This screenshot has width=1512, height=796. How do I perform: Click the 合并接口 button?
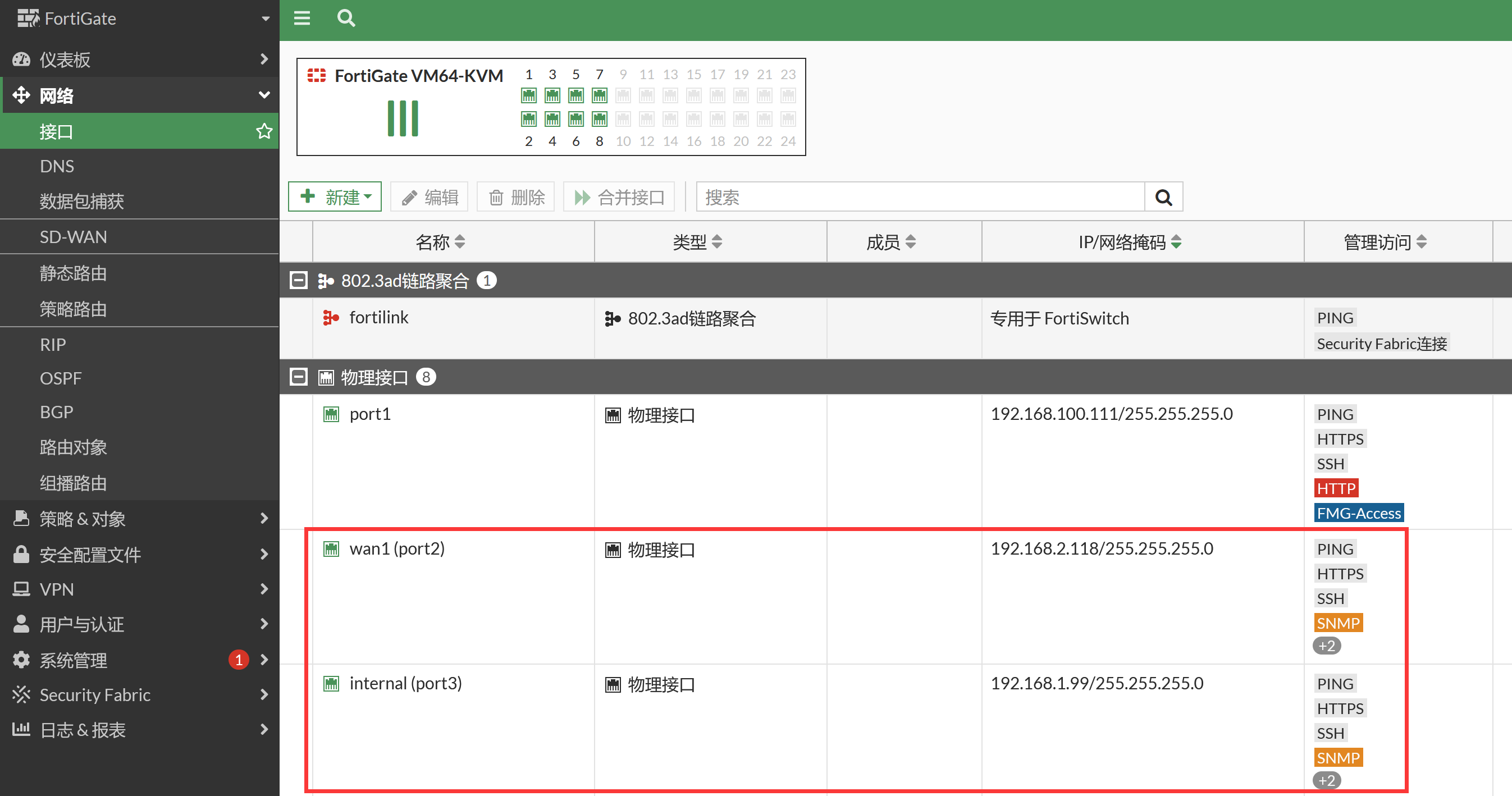click(619, 197)
